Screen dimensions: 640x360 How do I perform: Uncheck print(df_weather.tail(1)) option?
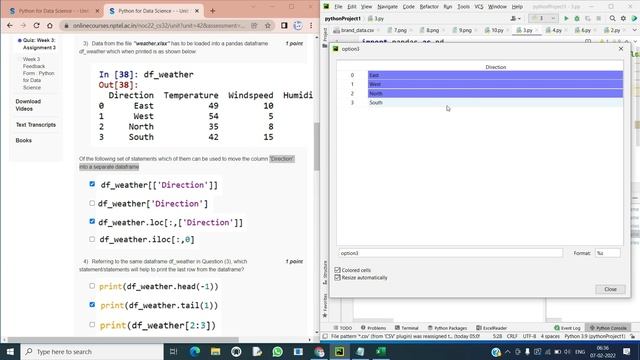(x=92, y=304)
